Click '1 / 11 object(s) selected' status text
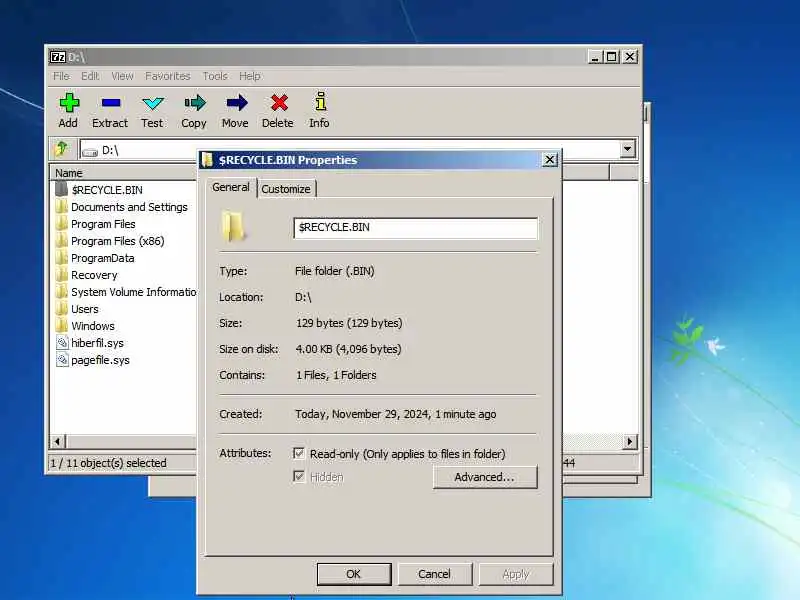 point(108,463)
